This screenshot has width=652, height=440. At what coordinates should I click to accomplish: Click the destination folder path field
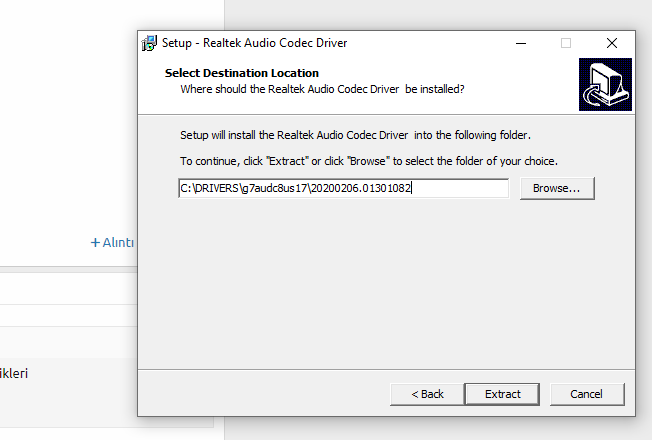click(x=343, y=188)
